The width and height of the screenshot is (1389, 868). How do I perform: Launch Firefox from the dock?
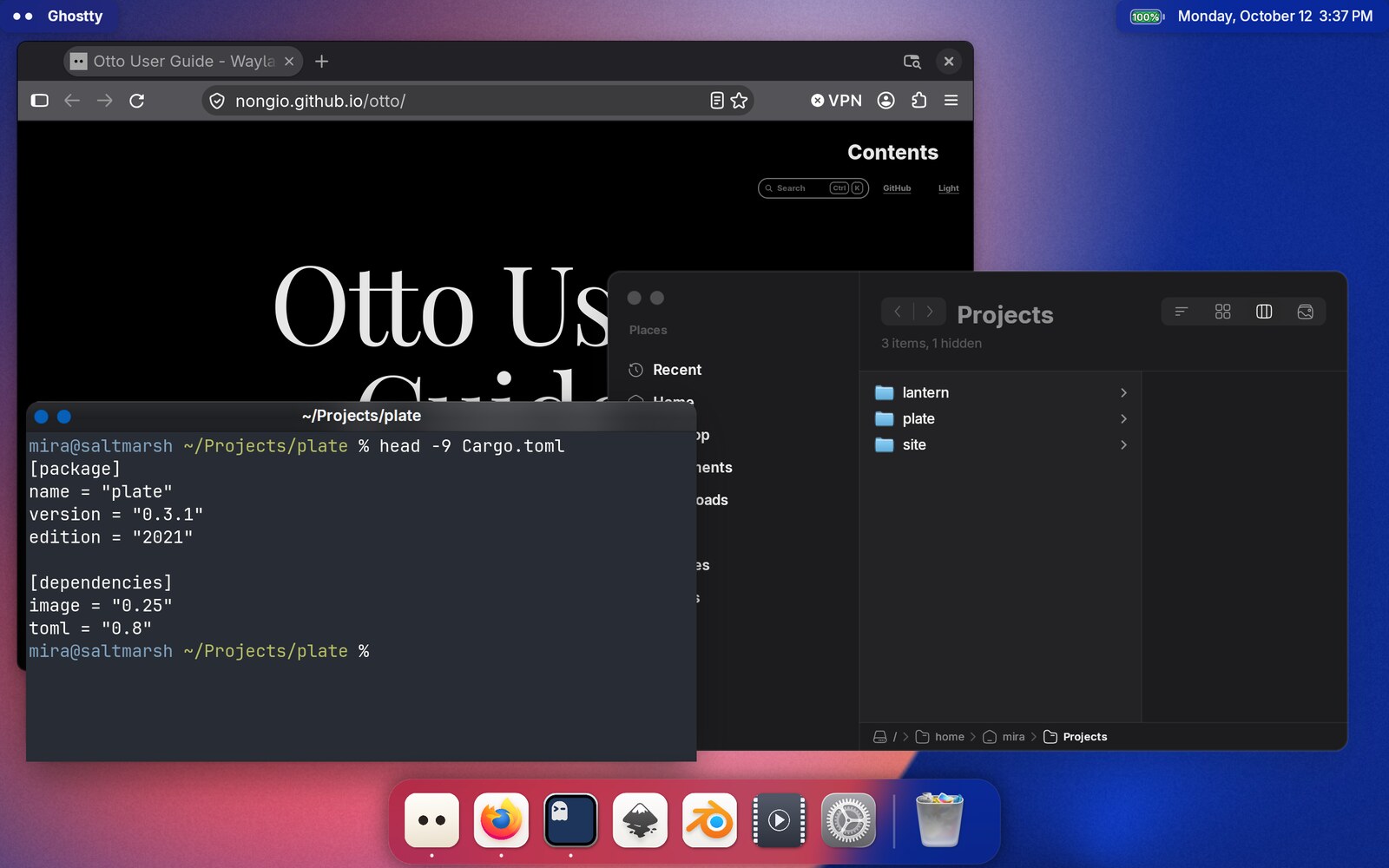click(x=501, y=820)
